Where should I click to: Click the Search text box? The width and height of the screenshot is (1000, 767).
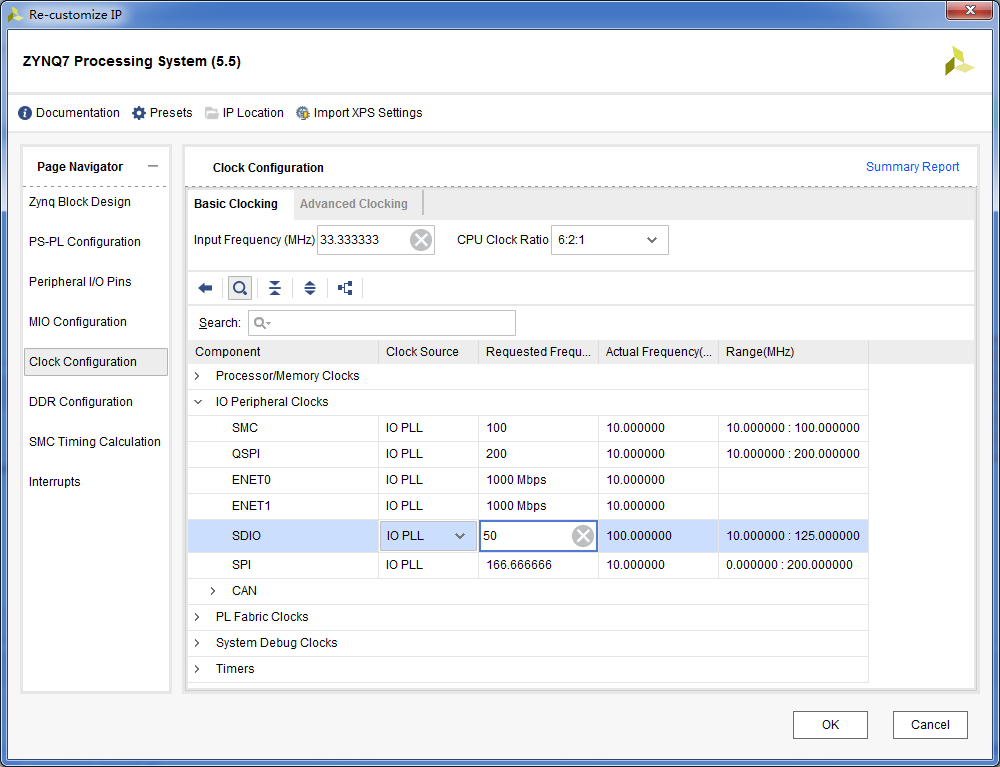(382, 323)
